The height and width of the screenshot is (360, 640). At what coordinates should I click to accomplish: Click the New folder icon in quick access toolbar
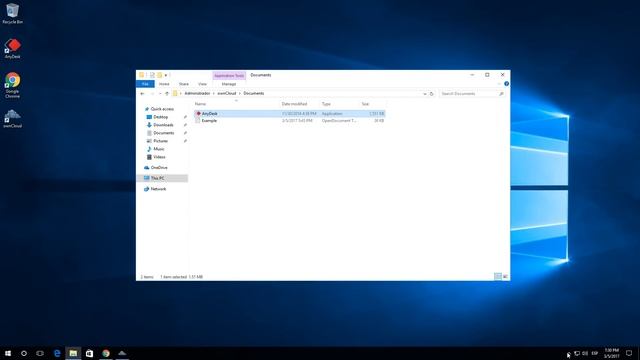(159, 75)
